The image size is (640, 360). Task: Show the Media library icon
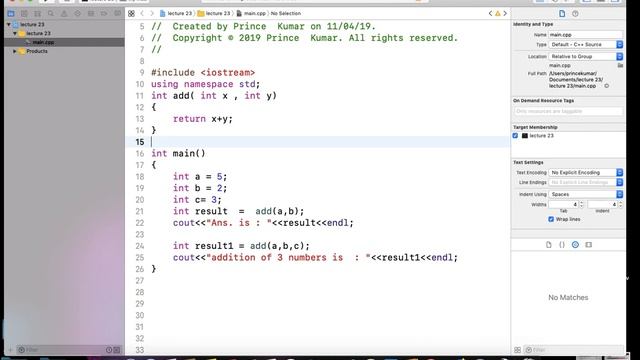589,244
